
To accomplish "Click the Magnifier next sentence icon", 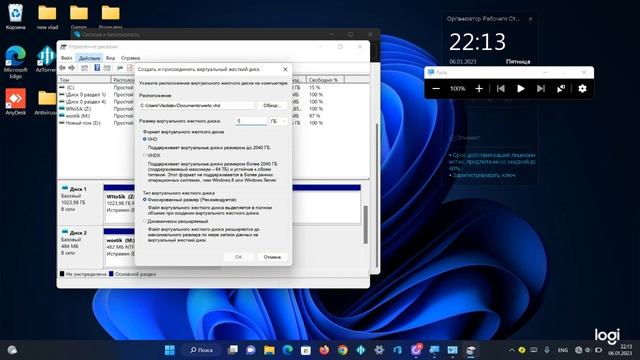I will (x=541, y=89).
